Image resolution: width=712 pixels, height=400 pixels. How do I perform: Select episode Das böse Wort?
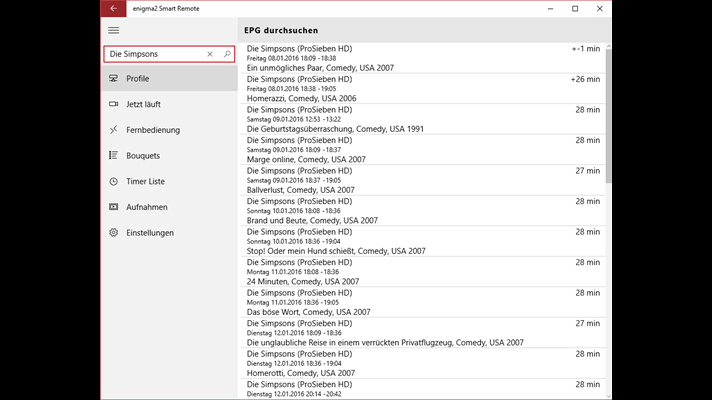[422, 302]
